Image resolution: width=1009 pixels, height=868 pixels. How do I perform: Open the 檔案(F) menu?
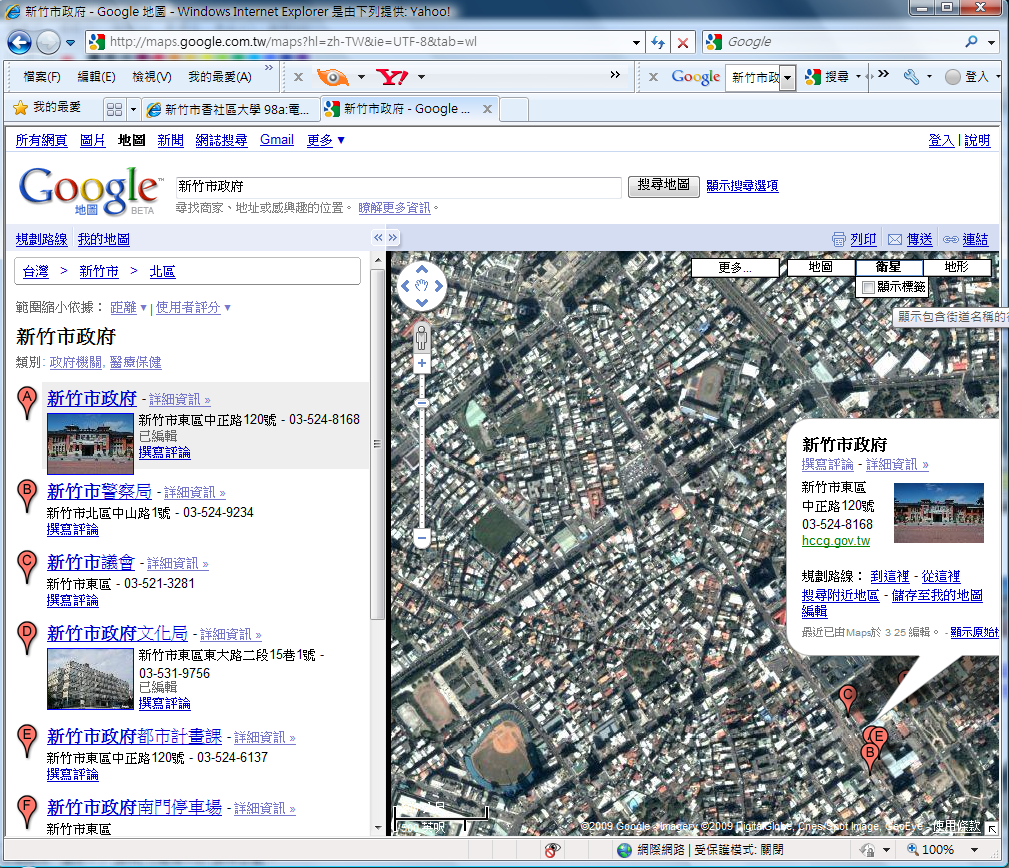pyautogui.click(x=42, y=77)
